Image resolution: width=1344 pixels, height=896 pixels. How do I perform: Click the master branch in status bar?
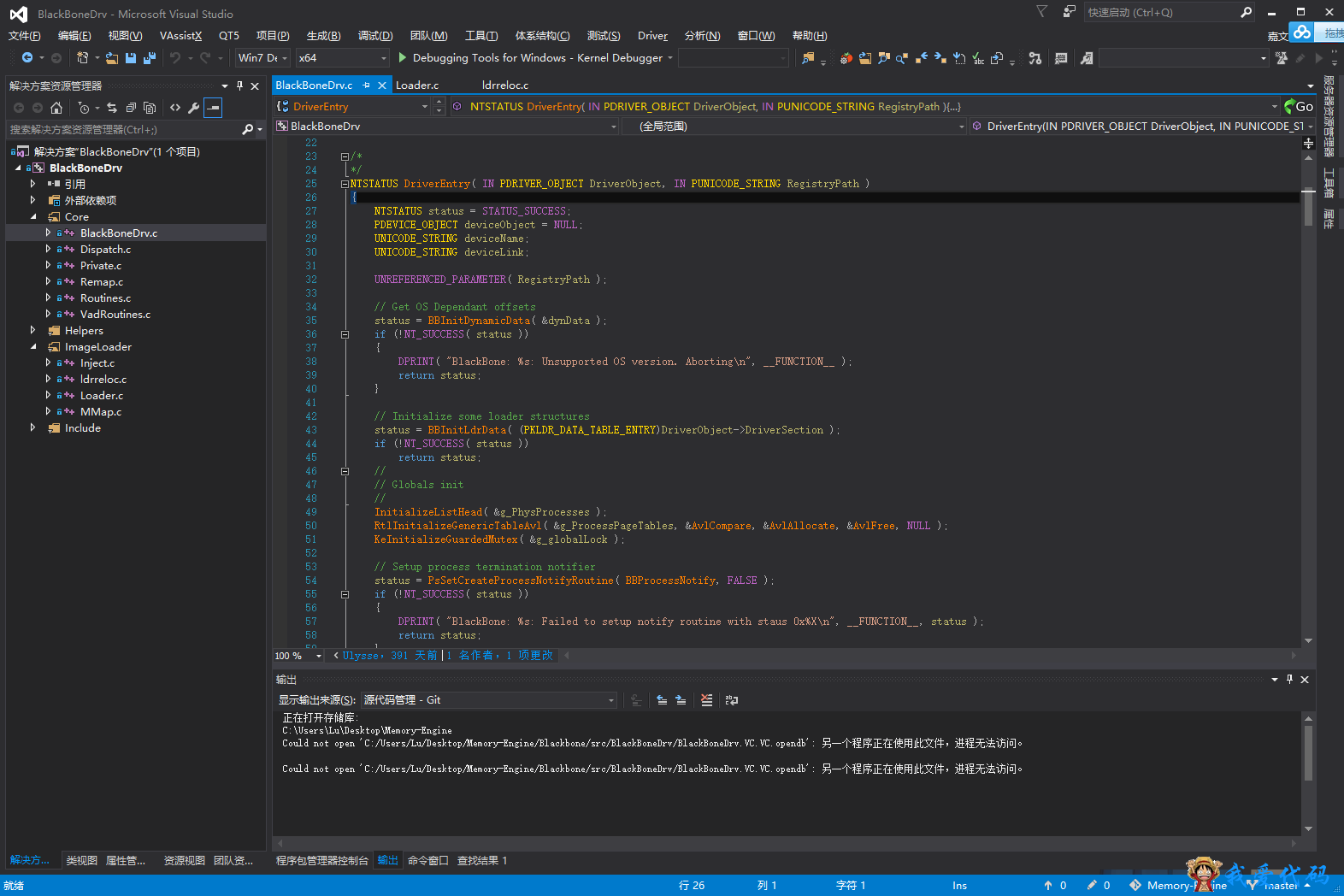point(1280,886)
